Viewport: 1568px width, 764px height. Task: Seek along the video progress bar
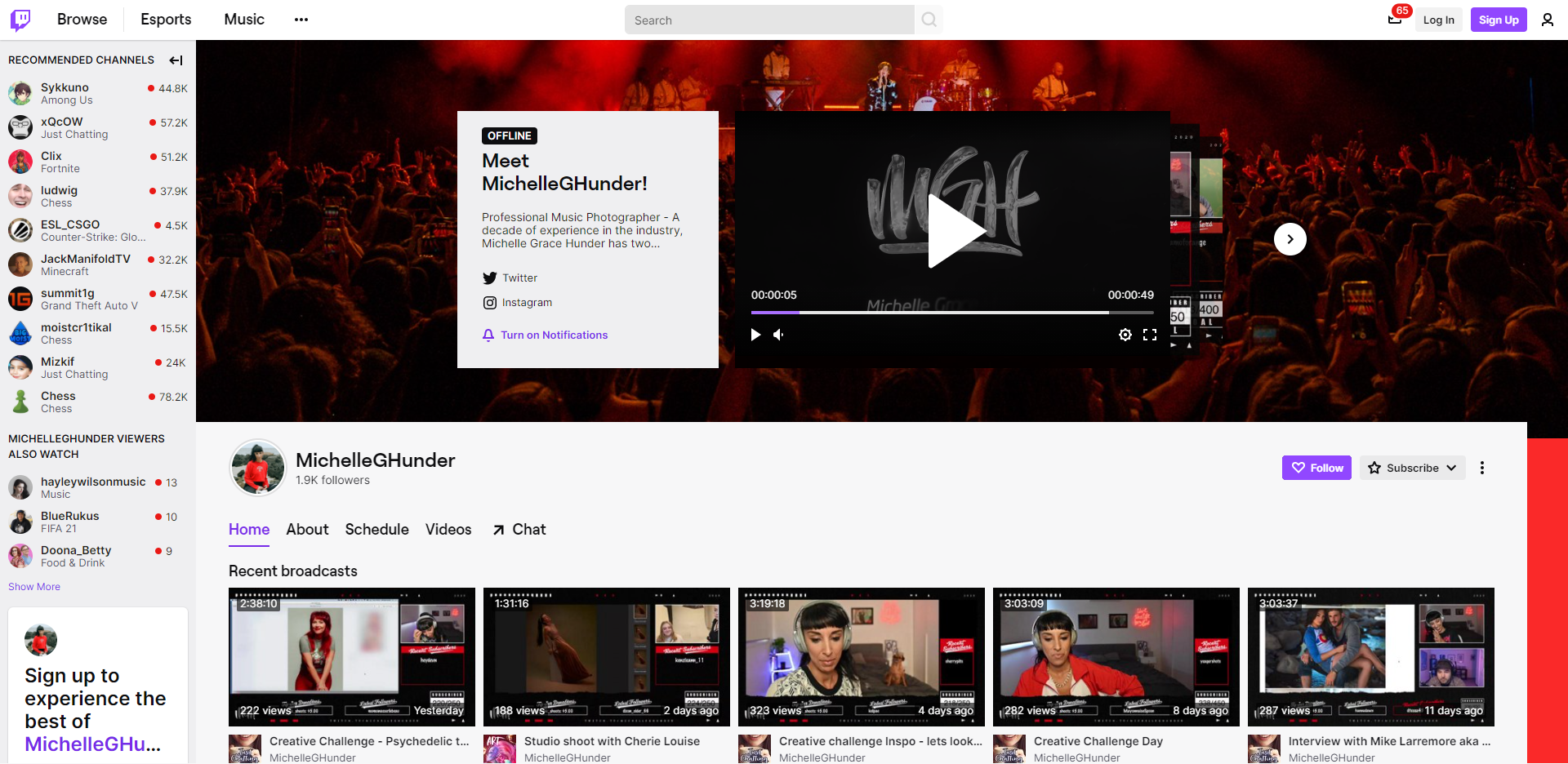click(x=952, y=313)
